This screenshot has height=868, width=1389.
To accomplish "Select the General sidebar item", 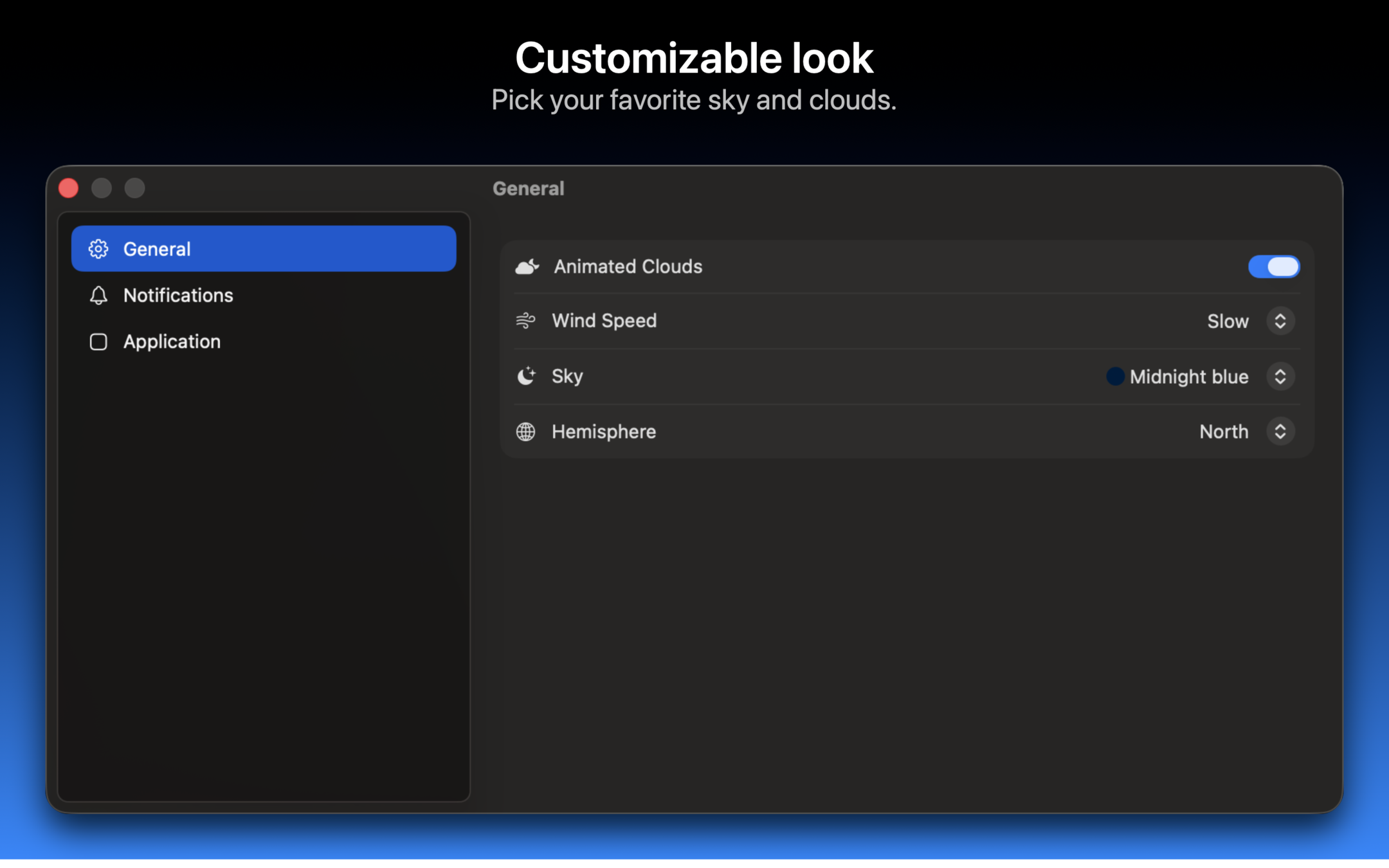I will [263, 249].
